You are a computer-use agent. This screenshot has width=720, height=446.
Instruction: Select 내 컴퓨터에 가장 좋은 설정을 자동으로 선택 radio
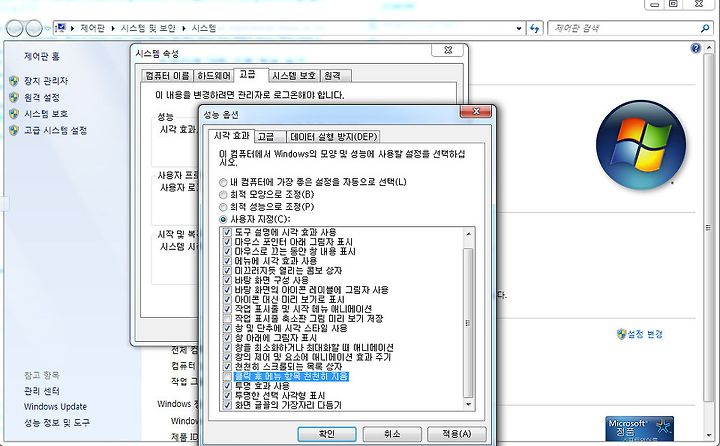coord(223,182)
